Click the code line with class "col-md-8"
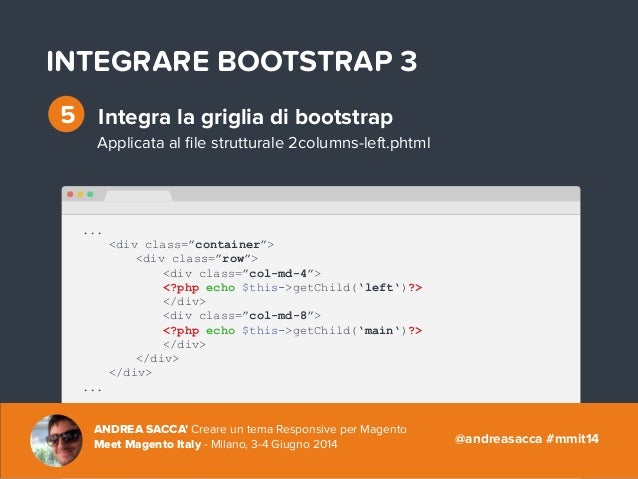Viewport: 638px width, 479px height. [x=242, y=316]
